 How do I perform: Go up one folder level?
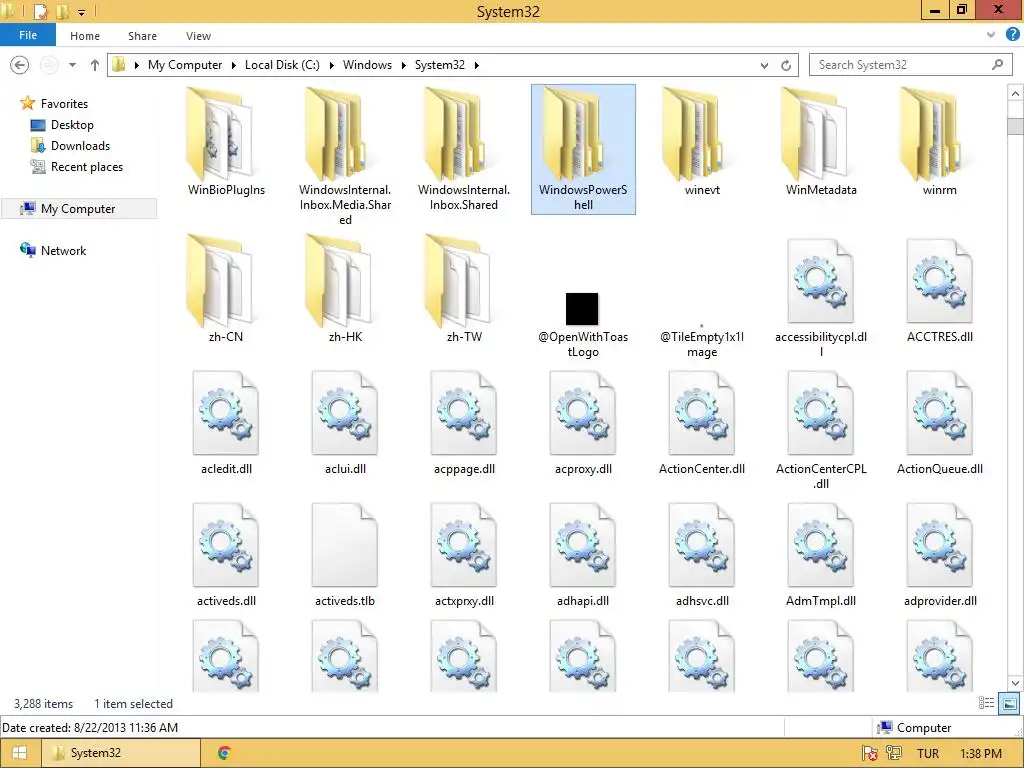coord(95,65)
